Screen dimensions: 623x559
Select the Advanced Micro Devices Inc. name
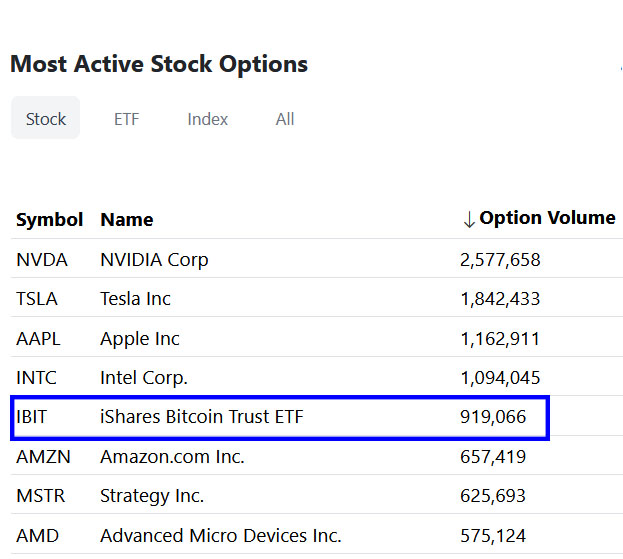tap(221, 536)
